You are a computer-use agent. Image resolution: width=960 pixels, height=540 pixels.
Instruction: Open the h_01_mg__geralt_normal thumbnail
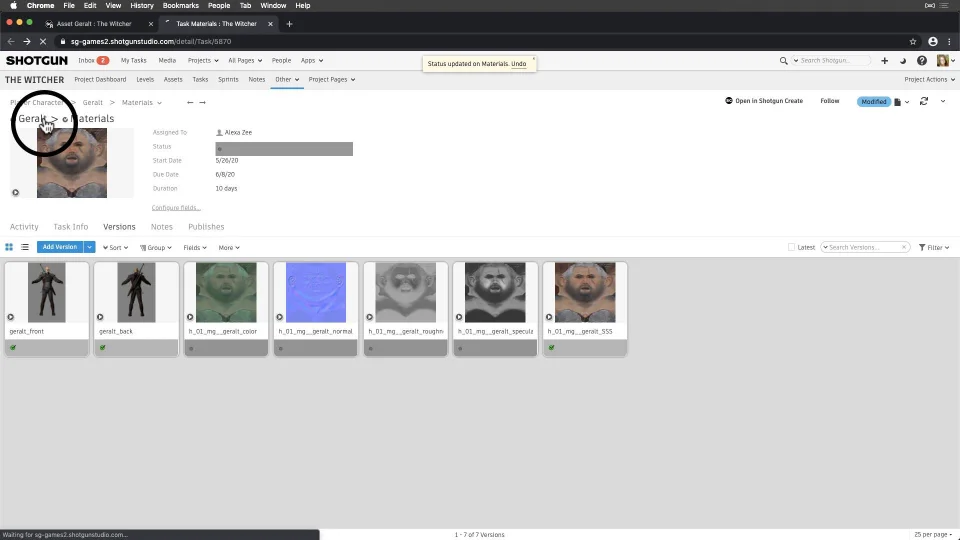[x=316, y=293]
